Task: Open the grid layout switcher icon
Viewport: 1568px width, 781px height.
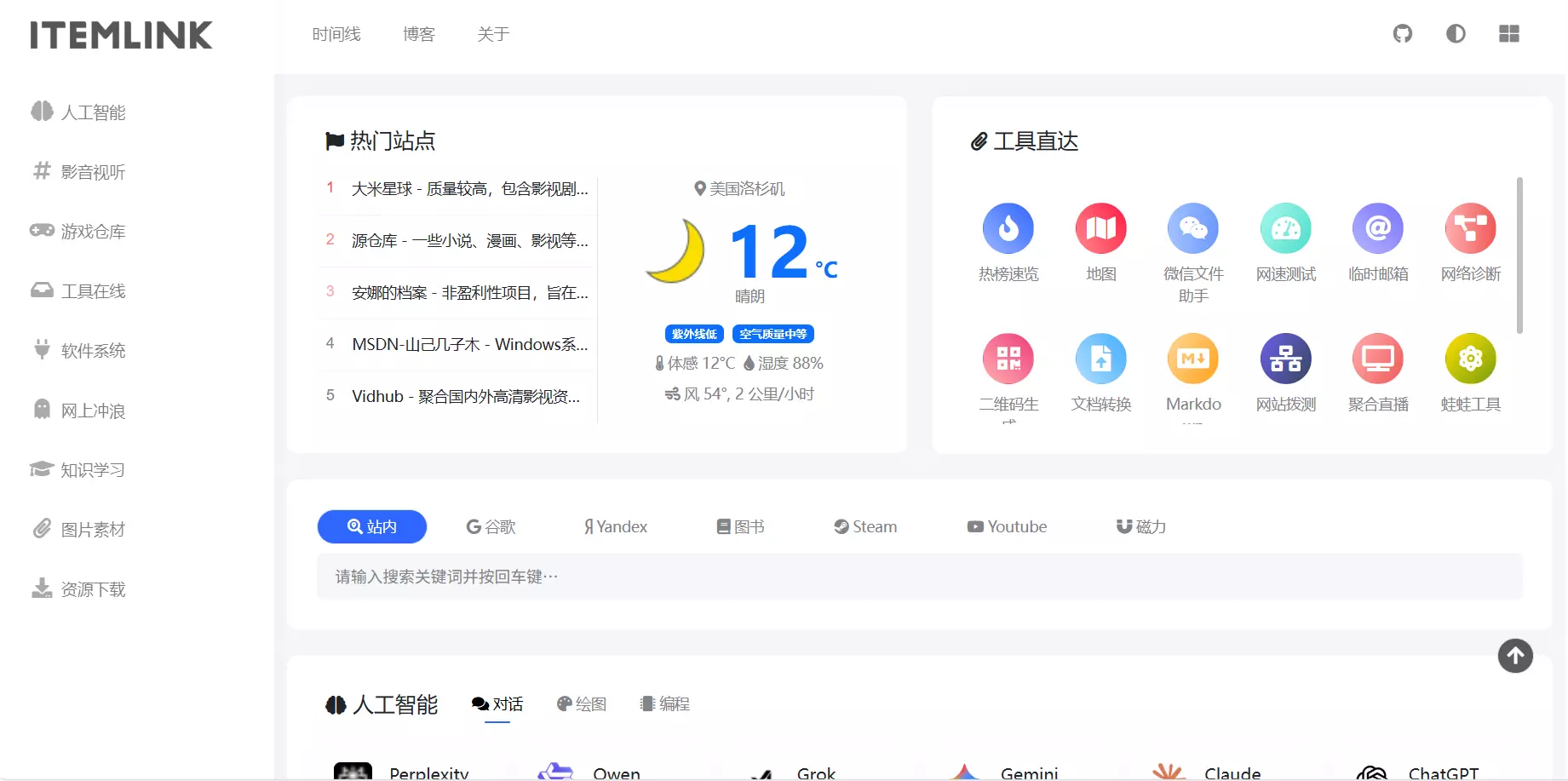Action: pyautogui.click(x=1508, y=34)
